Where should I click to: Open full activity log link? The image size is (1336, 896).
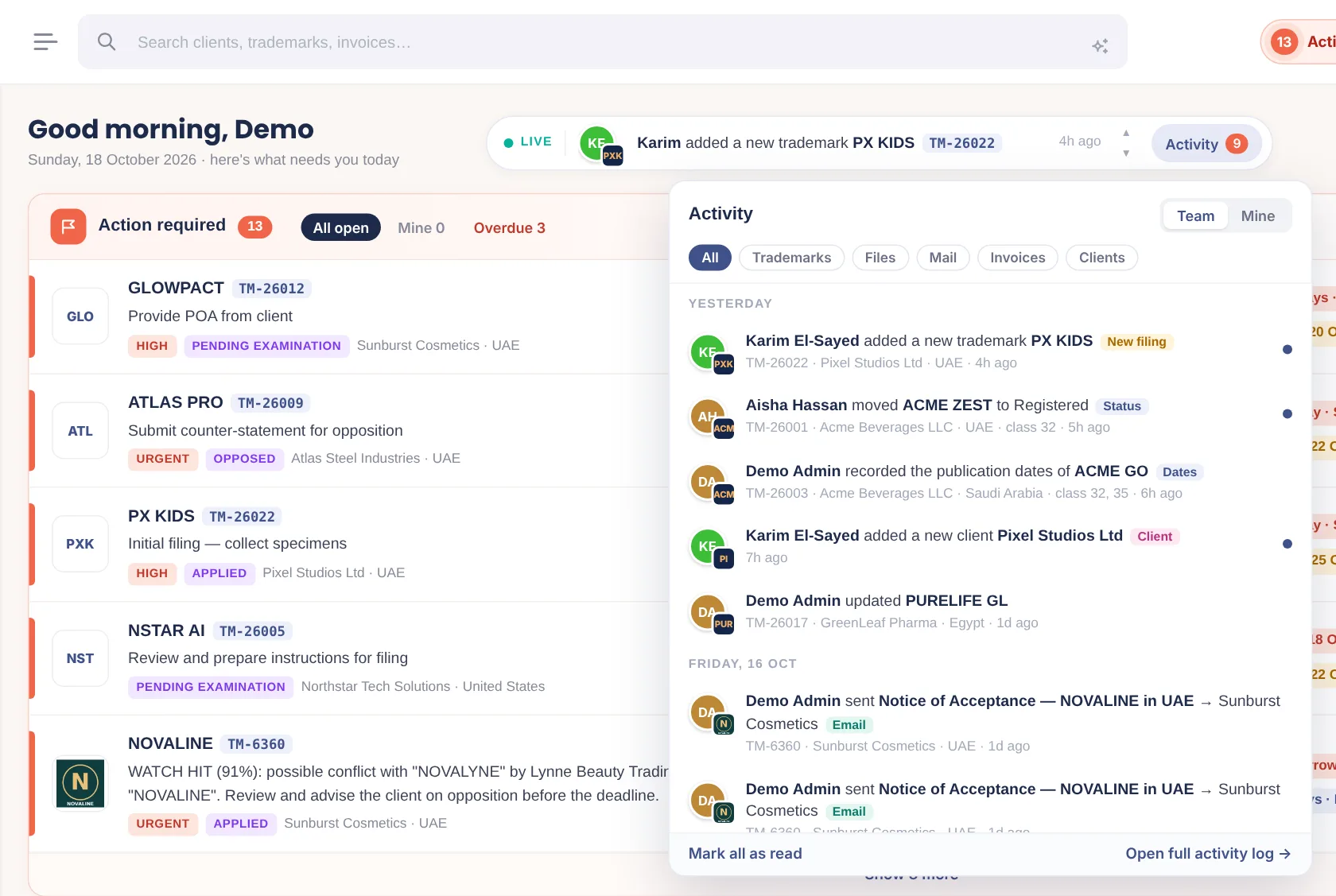(1208, 853)
